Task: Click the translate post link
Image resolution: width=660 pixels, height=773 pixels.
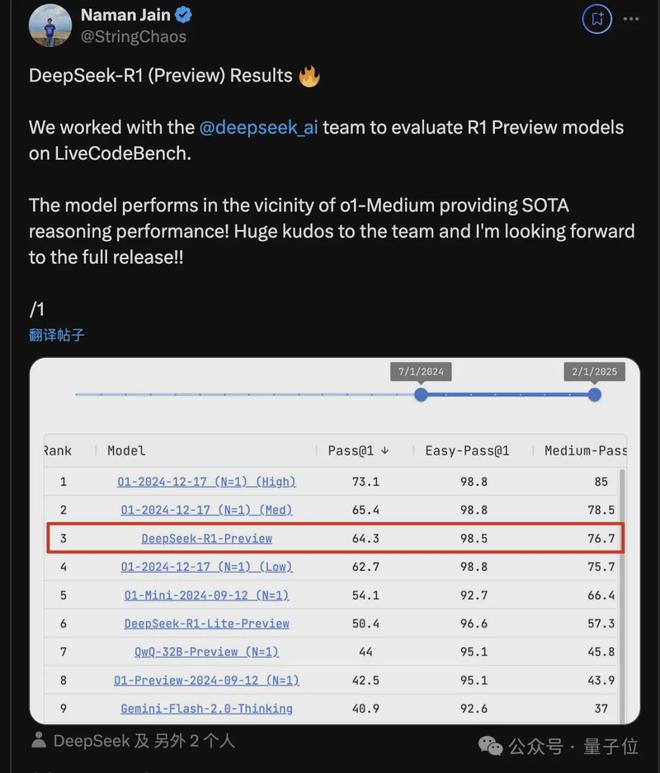Action: click(x=57, y=335)
